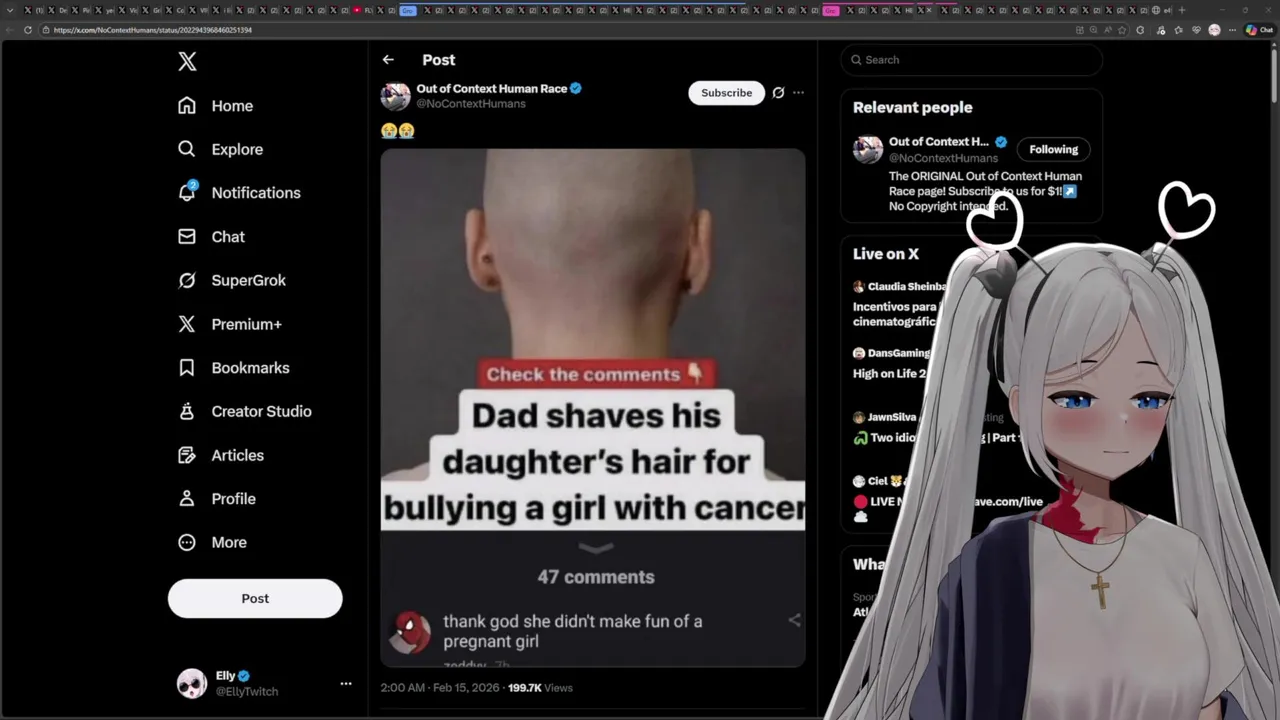This screenshot has height=720, width=1280.
Task: Click the white Post button
Action: pos(255,598)
